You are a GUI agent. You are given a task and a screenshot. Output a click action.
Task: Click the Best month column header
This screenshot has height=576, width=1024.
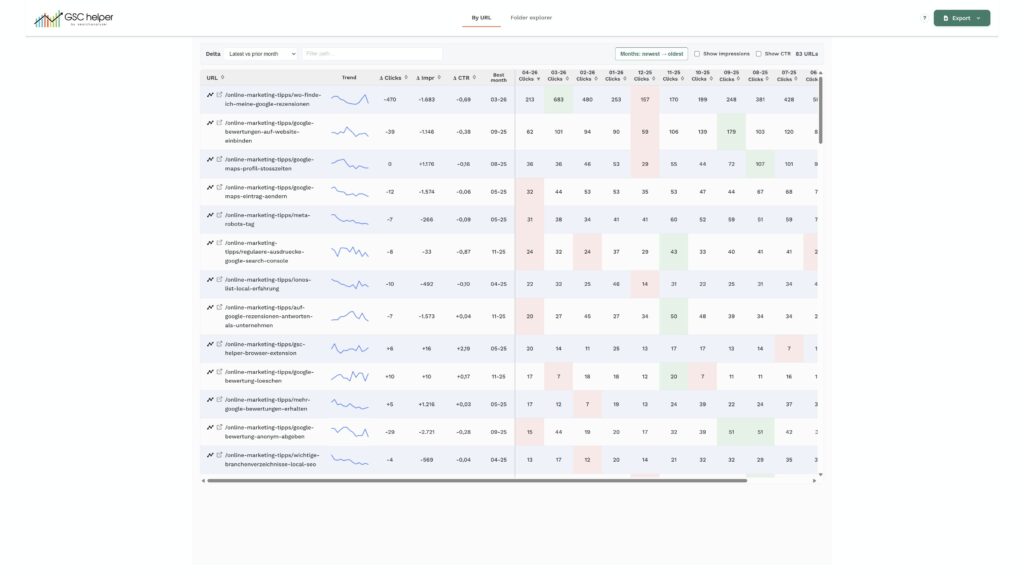coord(498,78)
